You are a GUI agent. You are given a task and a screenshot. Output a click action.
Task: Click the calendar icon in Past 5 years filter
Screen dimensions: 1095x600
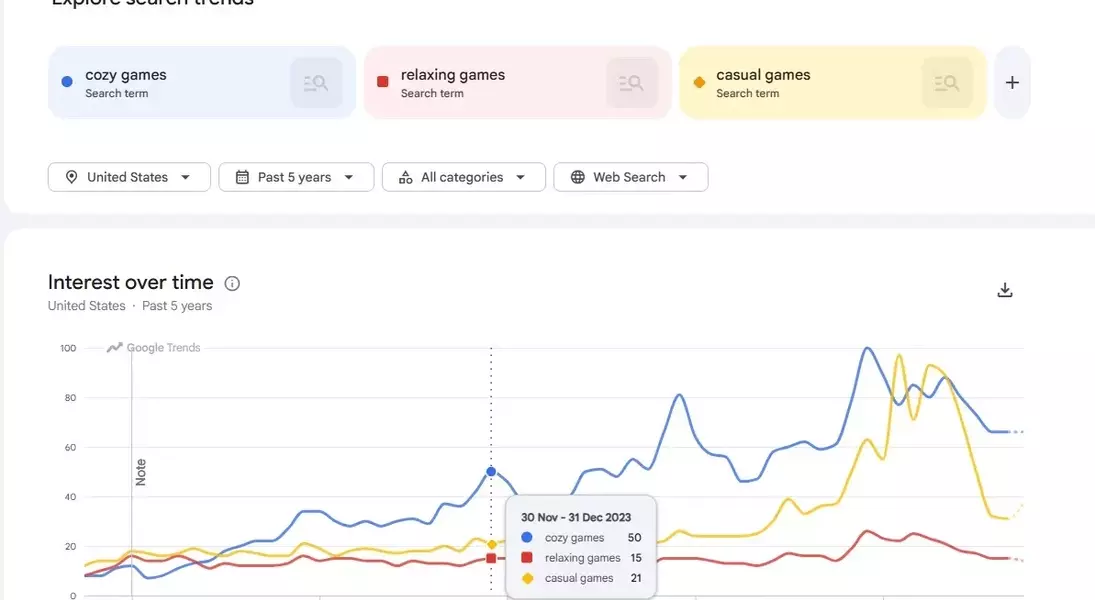click(242, 177)
